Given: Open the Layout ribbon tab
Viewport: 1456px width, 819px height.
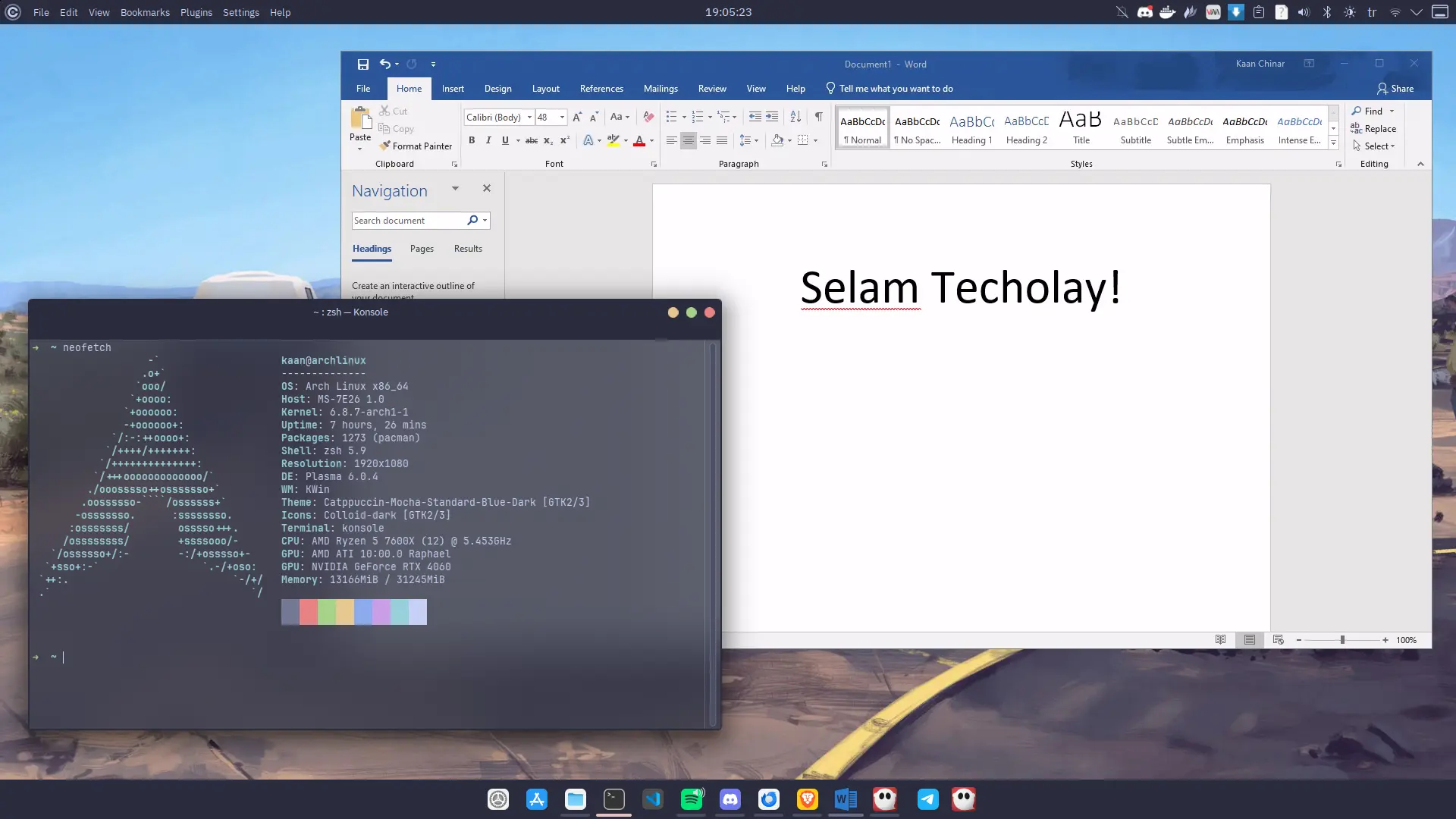Looking at the screenshot, I should point(546,89).
